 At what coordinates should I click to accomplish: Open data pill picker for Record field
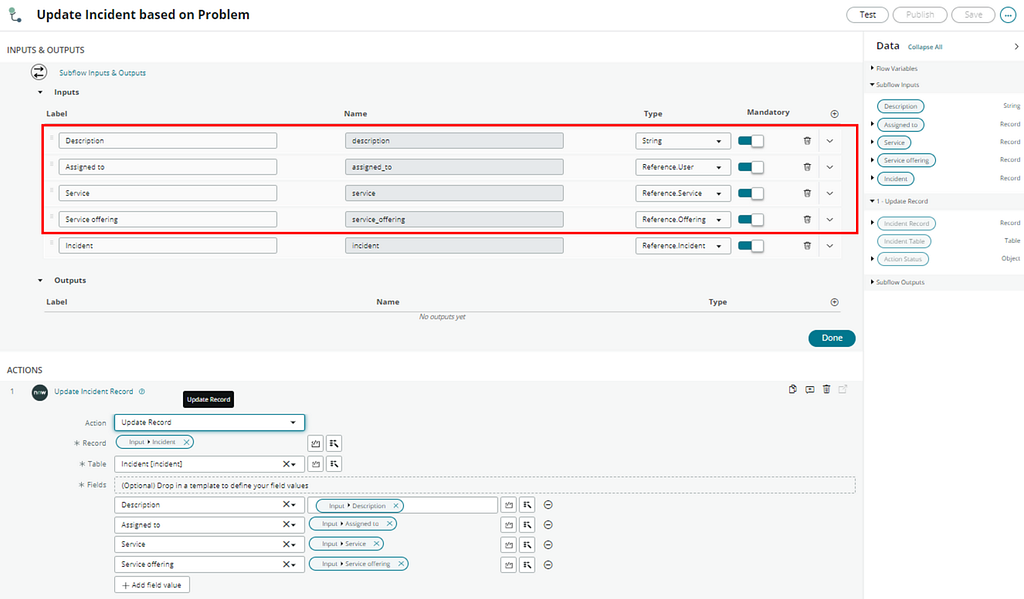coord(334,444)
